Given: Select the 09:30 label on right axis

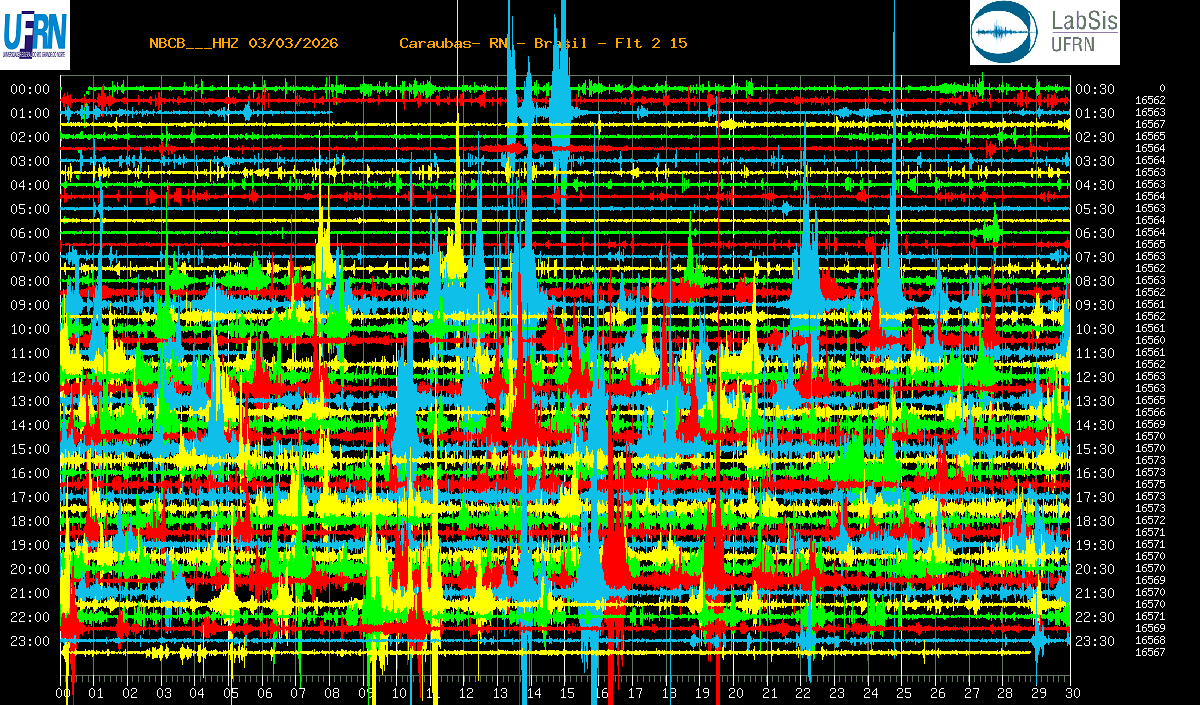Looking at the screenshot, I should point(1094,305).
